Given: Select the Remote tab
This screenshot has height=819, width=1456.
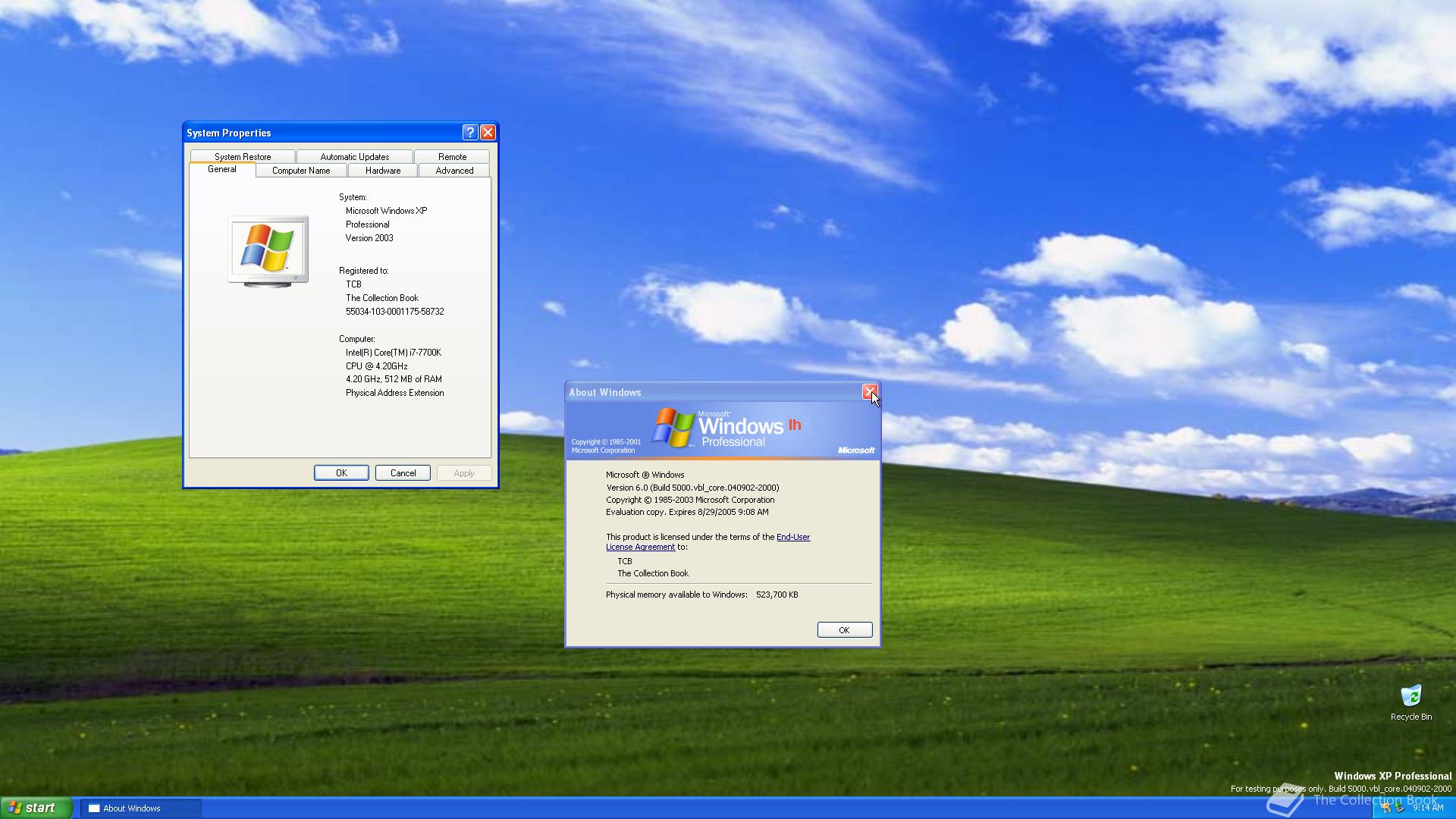Looking at the screenshot, I should click(452, 157).
